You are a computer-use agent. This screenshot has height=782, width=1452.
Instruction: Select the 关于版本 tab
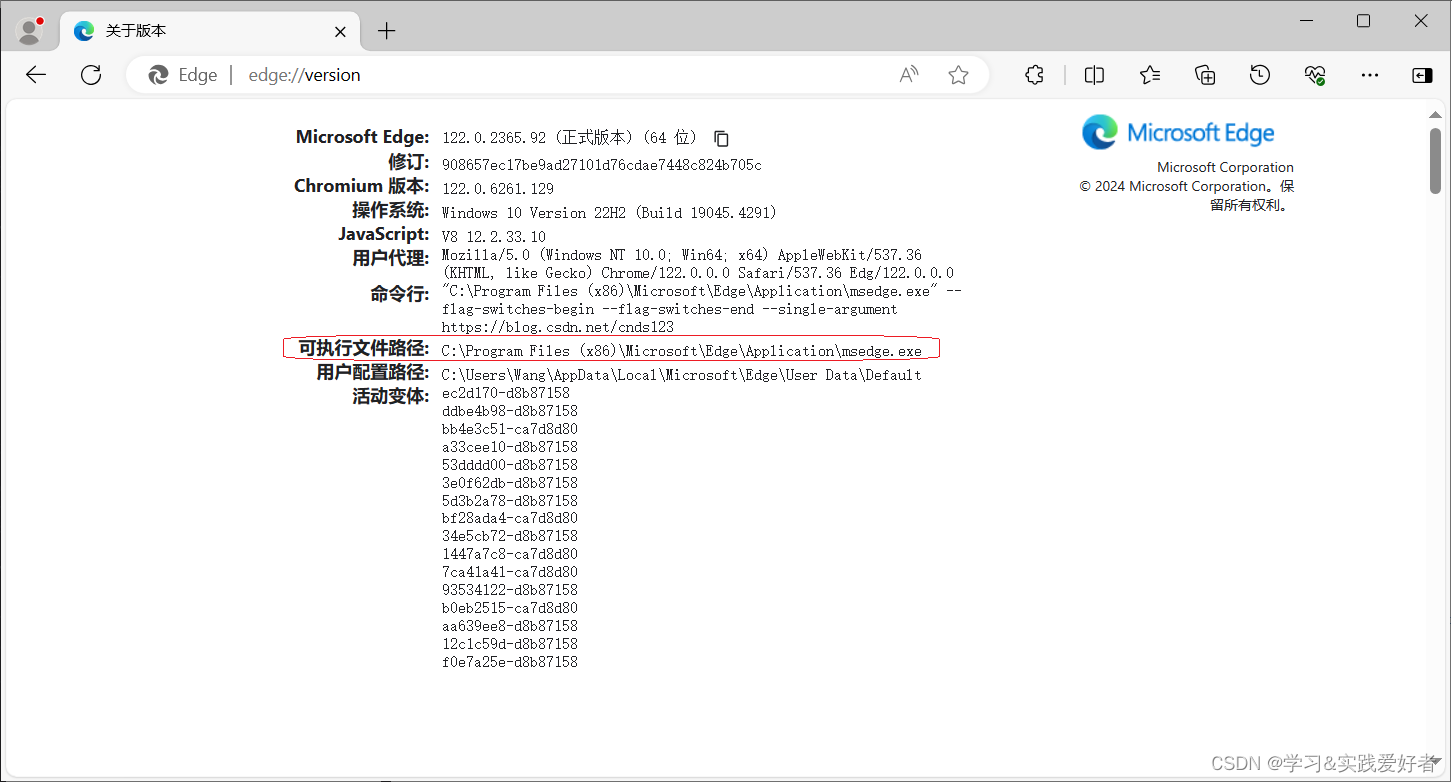pos(210,31)
